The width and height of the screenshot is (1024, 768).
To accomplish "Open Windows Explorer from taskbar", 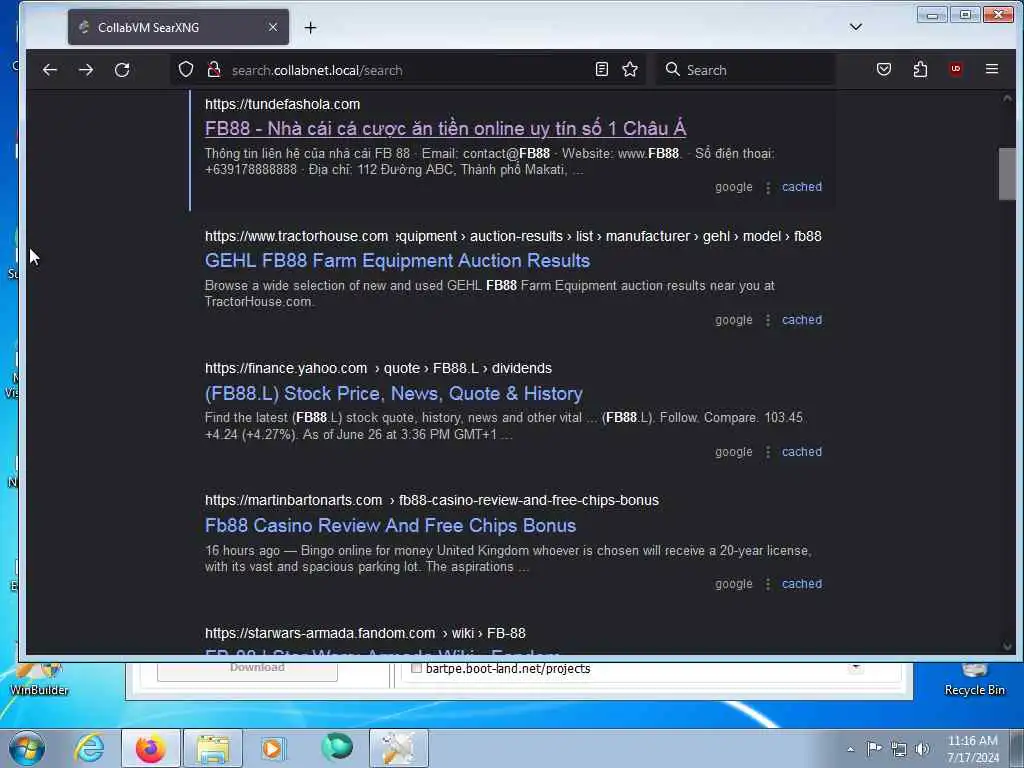I will (x=213, y=748).
